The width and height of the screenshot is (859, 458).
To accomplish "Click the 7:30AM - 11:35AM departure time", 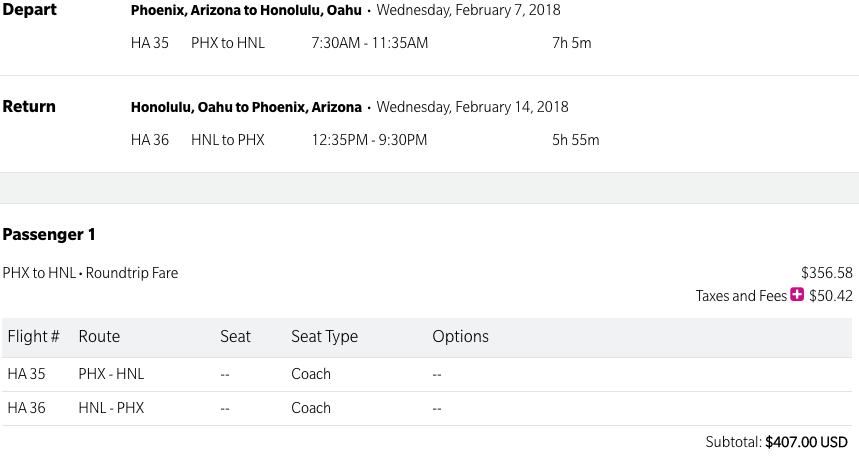I will pyautogui.click(x=370, y=43).
